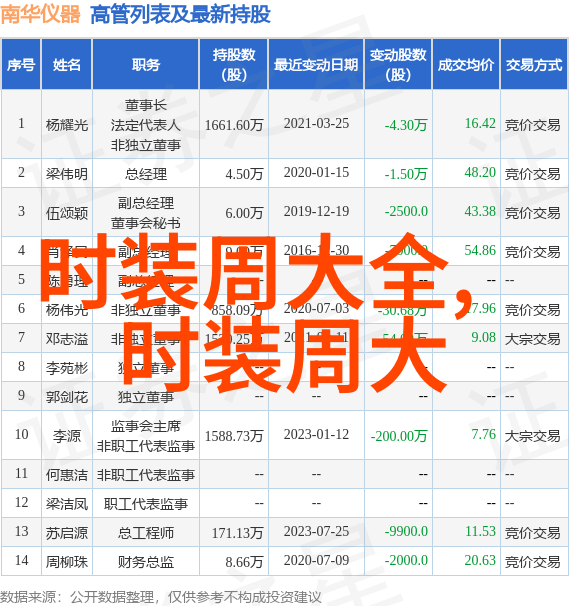
Task: Click the holding value 6.00万
Action: [x=244, y=213]
